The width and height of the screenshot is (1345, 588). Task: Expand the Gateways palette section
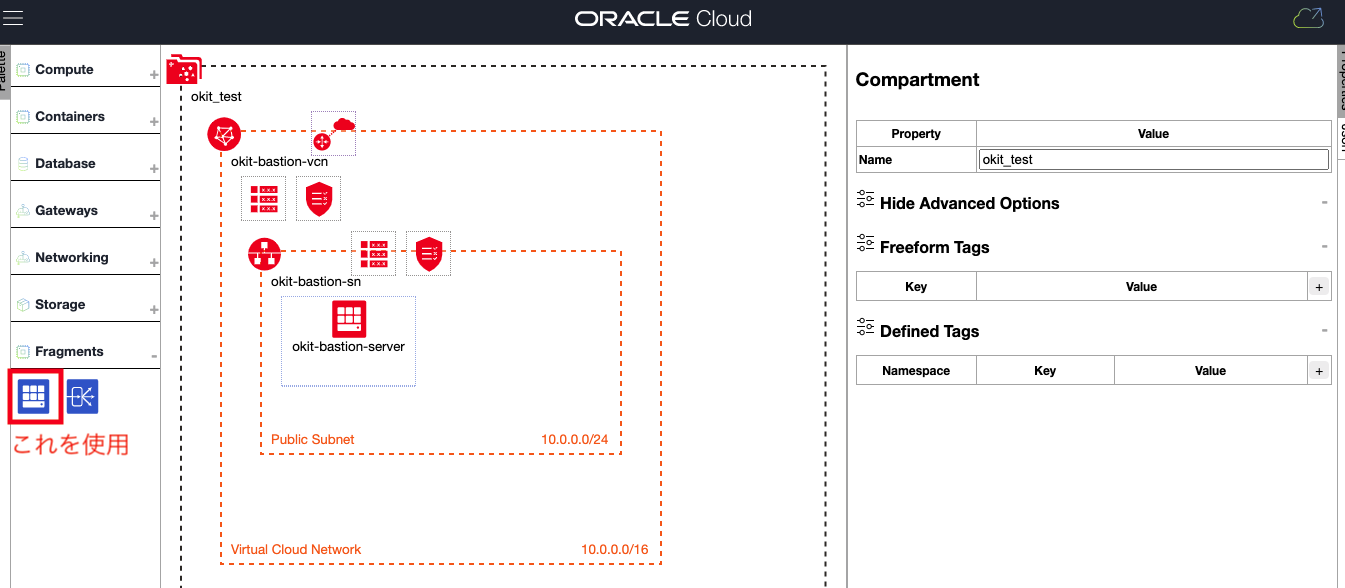click(154, 216)
